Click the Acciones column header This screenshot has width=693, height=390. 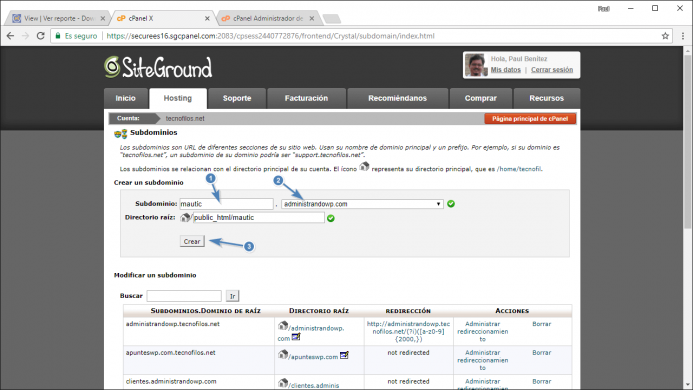512,311
